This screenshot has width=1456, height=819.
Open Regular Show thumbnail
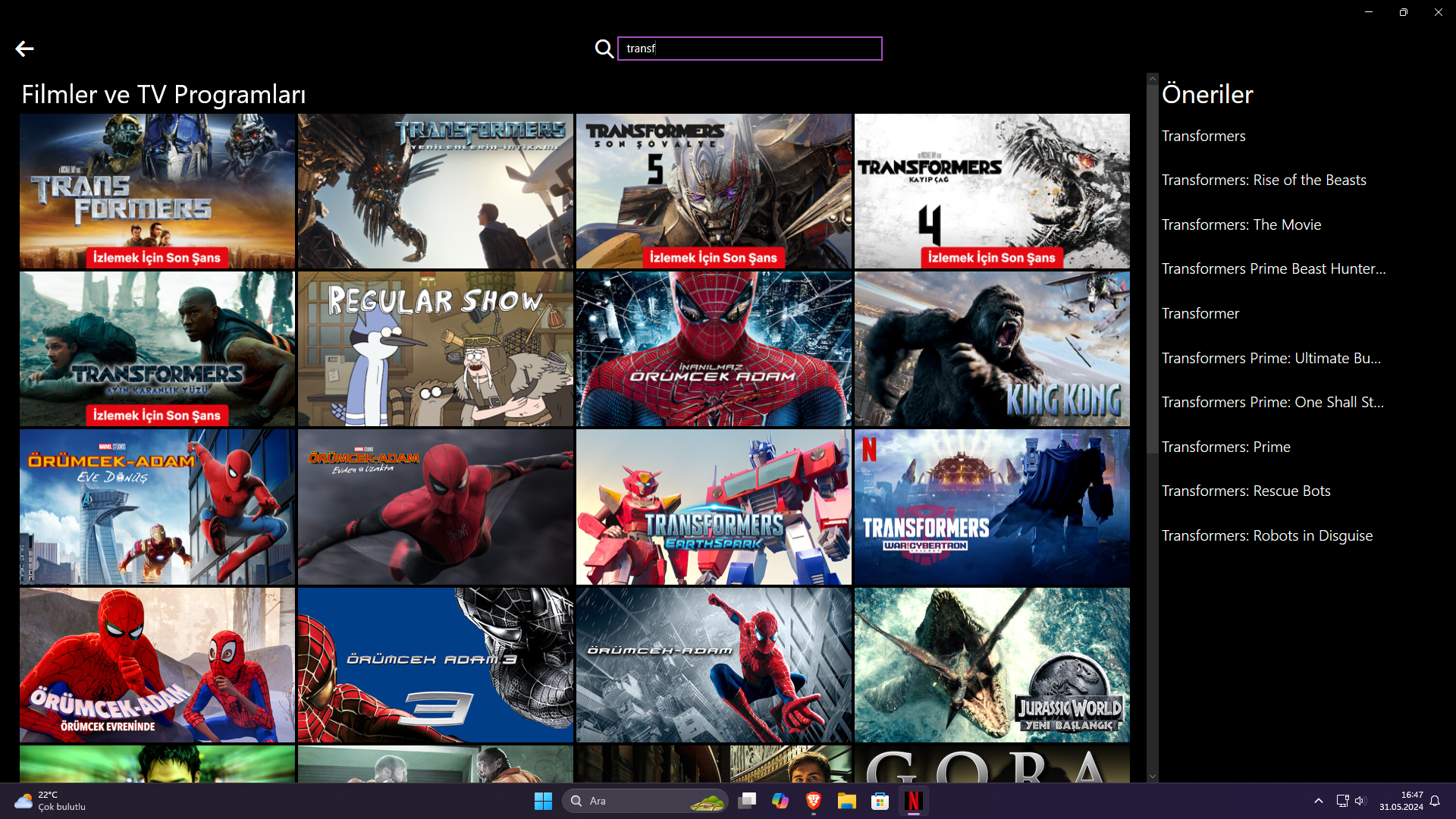click(x=435, y=349)
